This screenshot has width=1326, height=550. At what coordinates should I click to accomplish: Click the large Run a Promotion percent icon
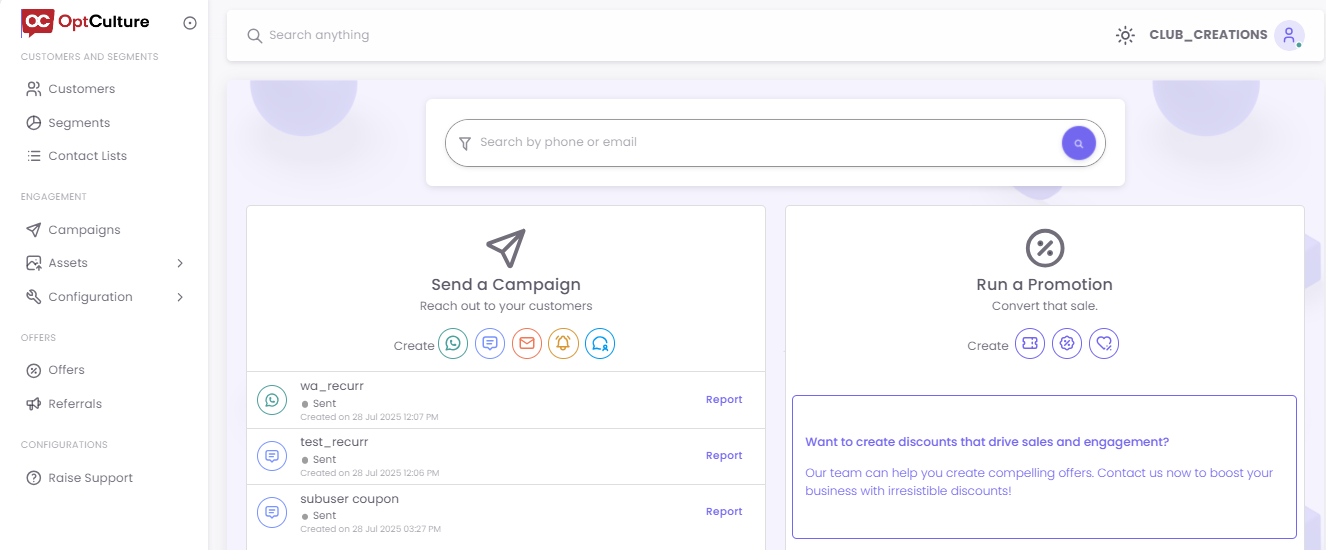(1045, 248)
